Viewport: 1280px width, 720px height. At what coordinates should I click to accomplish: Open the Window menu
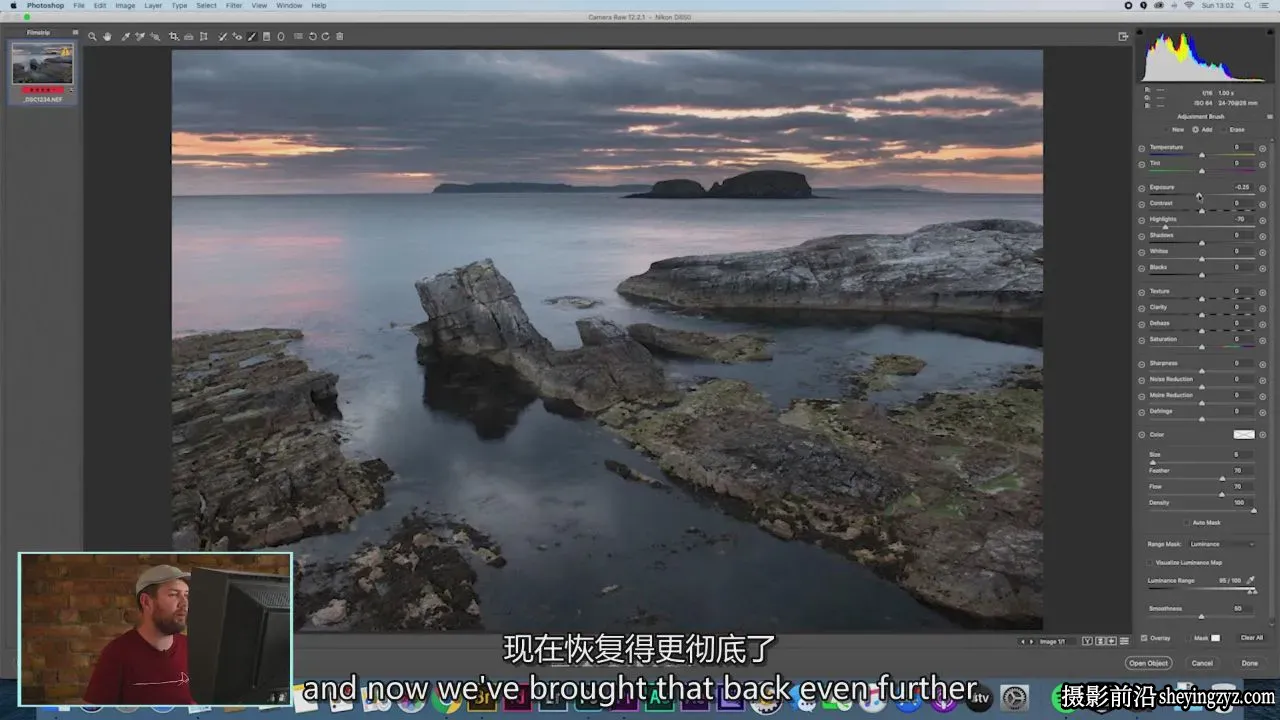pos(289,5)
